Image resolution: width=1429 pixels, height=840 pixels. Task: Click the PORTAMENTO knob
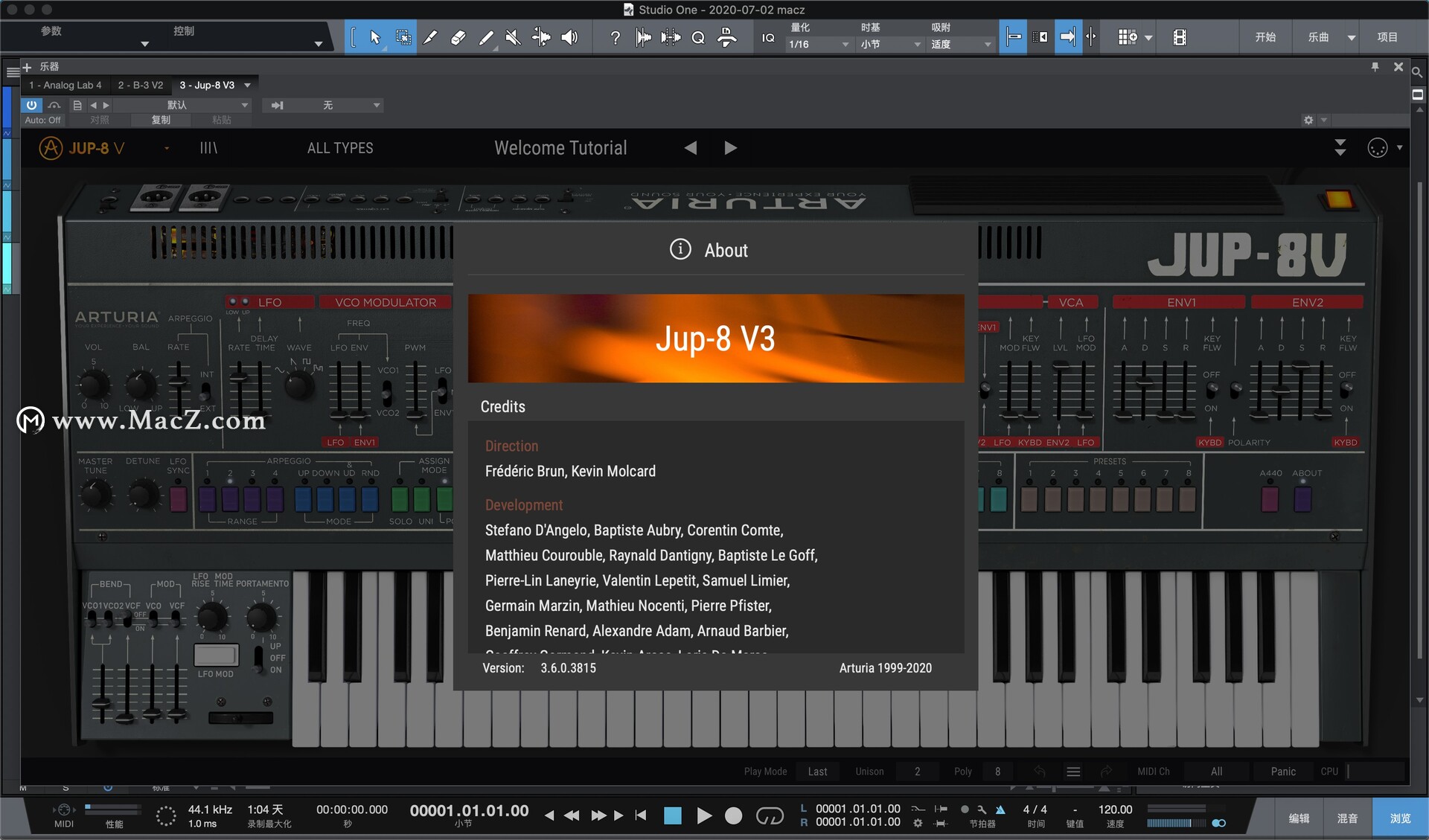tap(261, 616)
